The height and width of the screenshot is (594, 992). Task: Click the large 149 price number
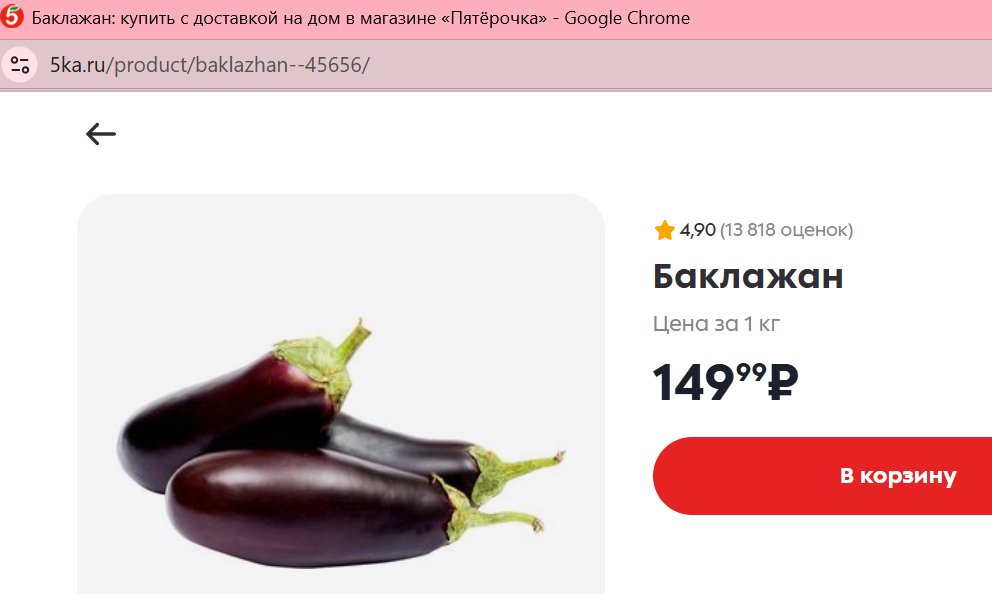[x=693, y=383]
